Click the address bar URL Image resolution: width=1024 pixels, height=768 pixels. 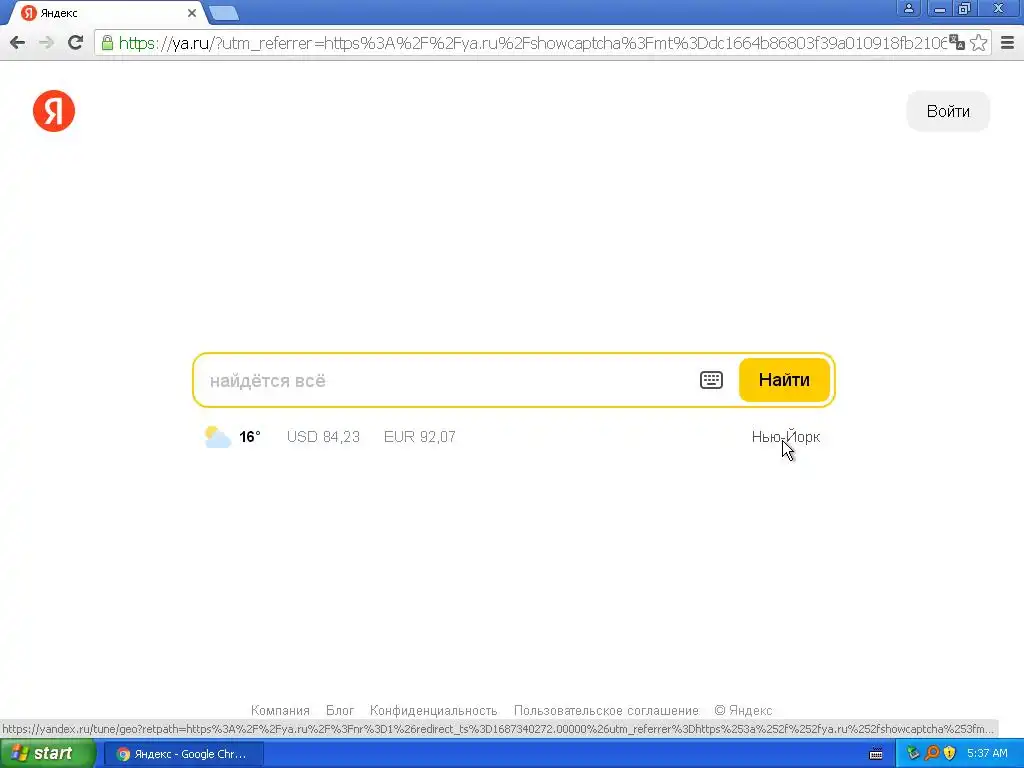[532, 43]
